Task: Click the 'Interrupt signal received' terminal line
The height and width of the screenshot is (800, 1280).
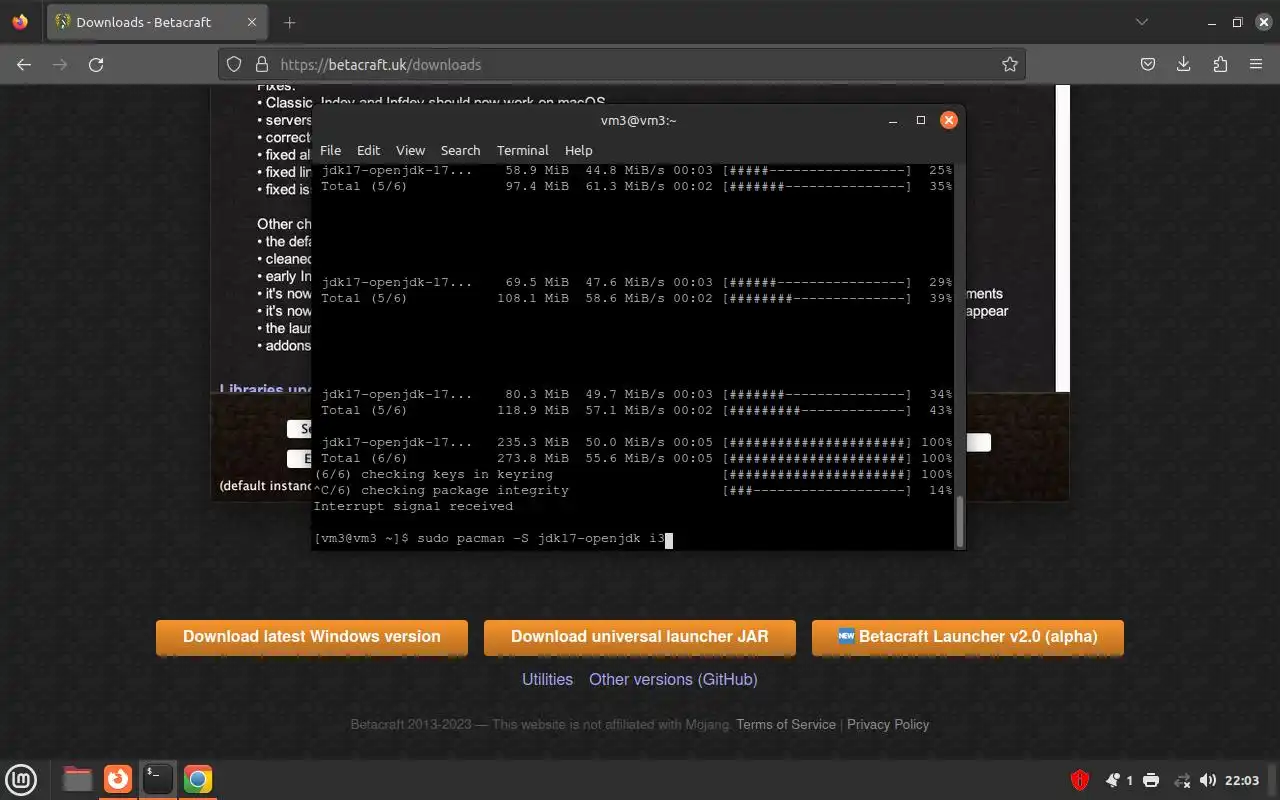Action: (x=413, y=506)
